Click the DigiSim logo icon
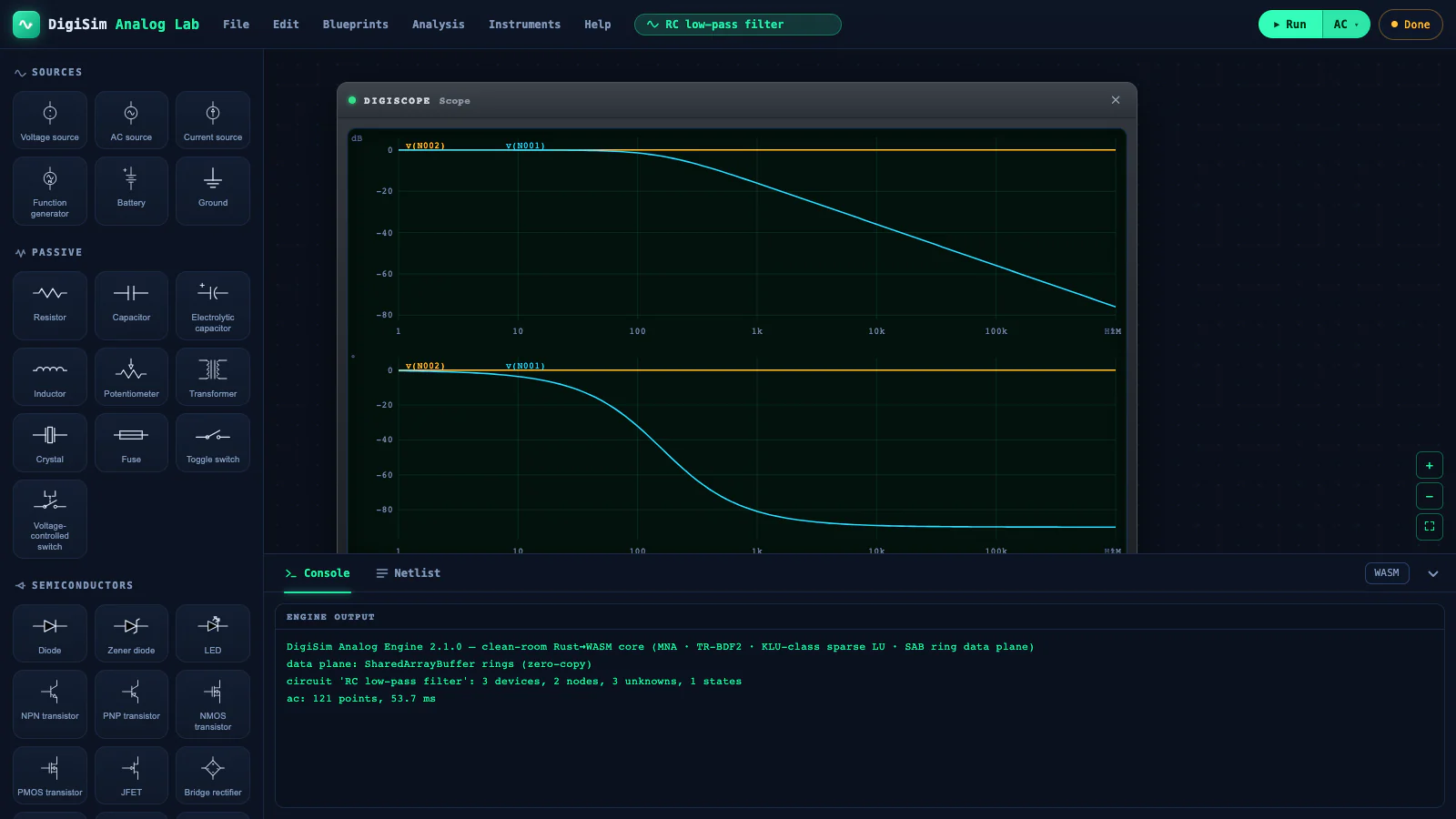This screenshot has height=819, width=1456. coord(26,25)
